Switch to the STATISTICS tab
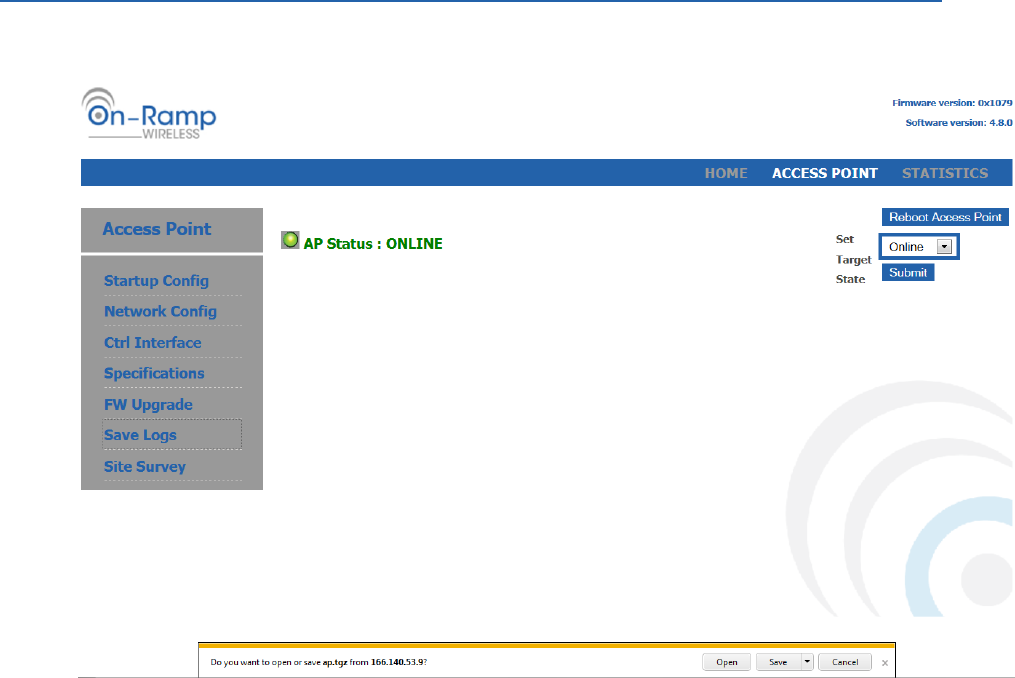The image size is (1015, 678). pyautogui.click(x=945, y=173)
